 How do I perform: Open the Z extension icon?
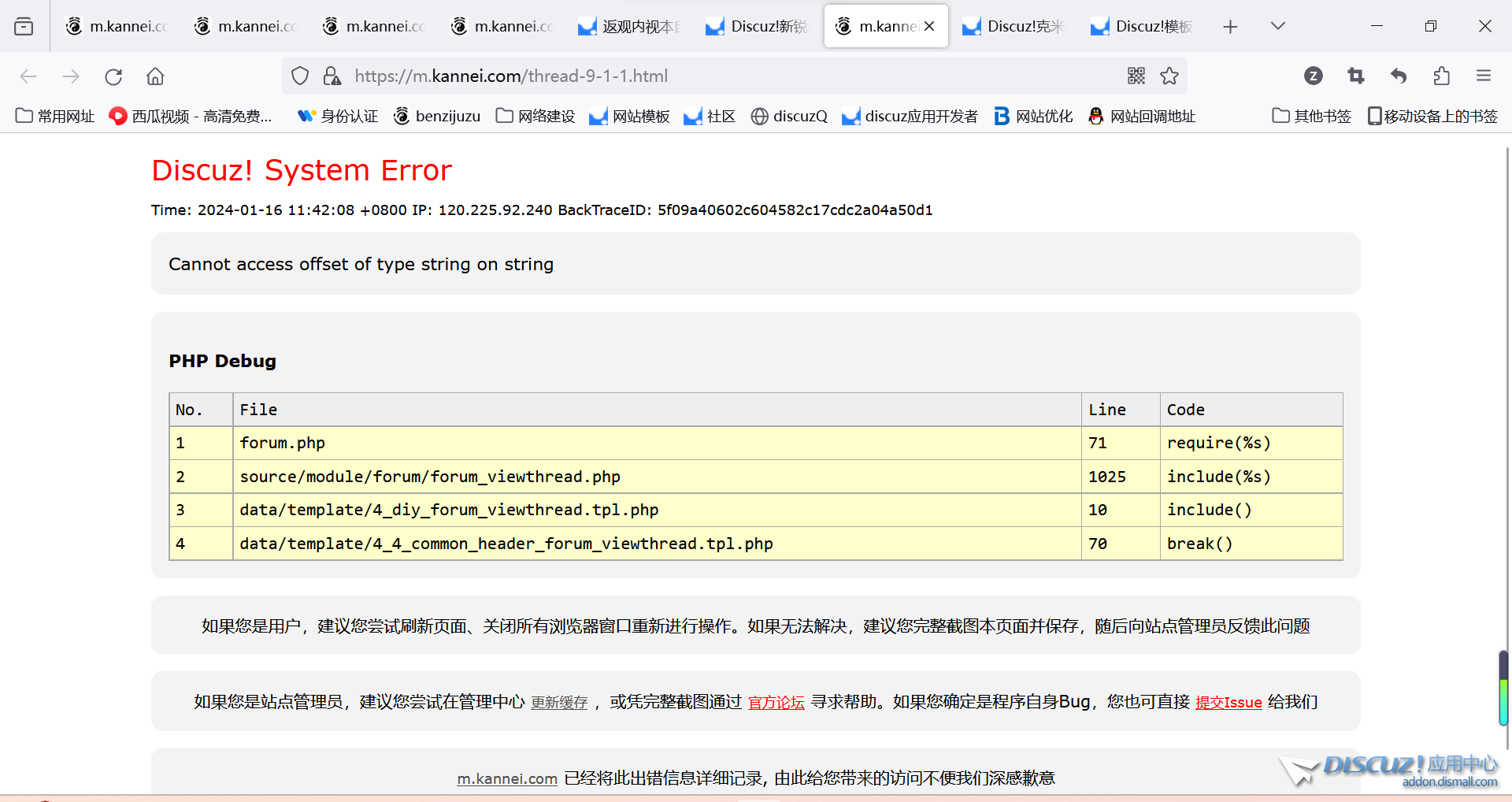1313,76
